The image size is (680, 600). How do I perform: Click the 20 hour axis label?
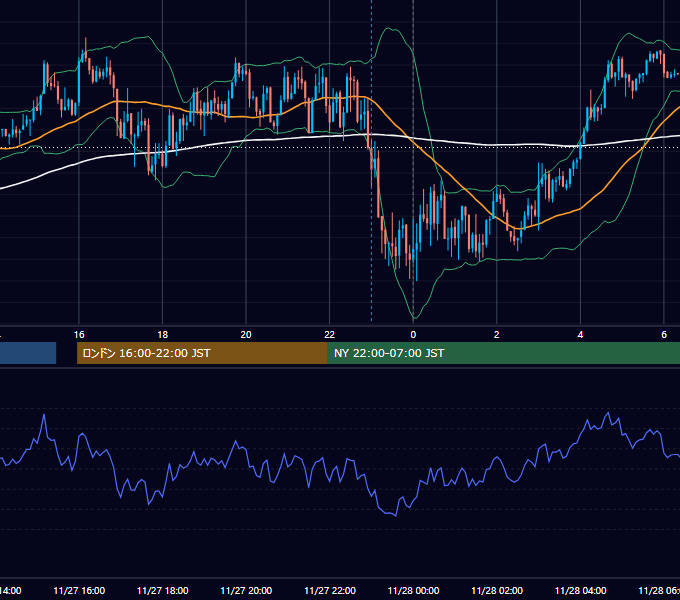click(246, 335)
